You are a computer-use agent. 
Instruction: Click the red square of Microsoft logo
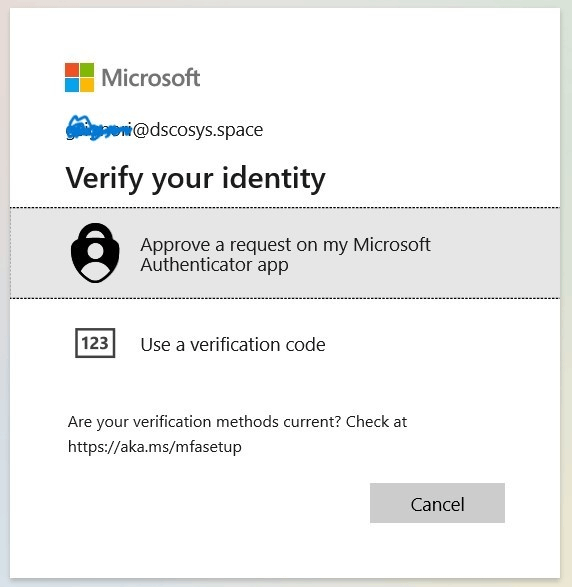point(72,70)
